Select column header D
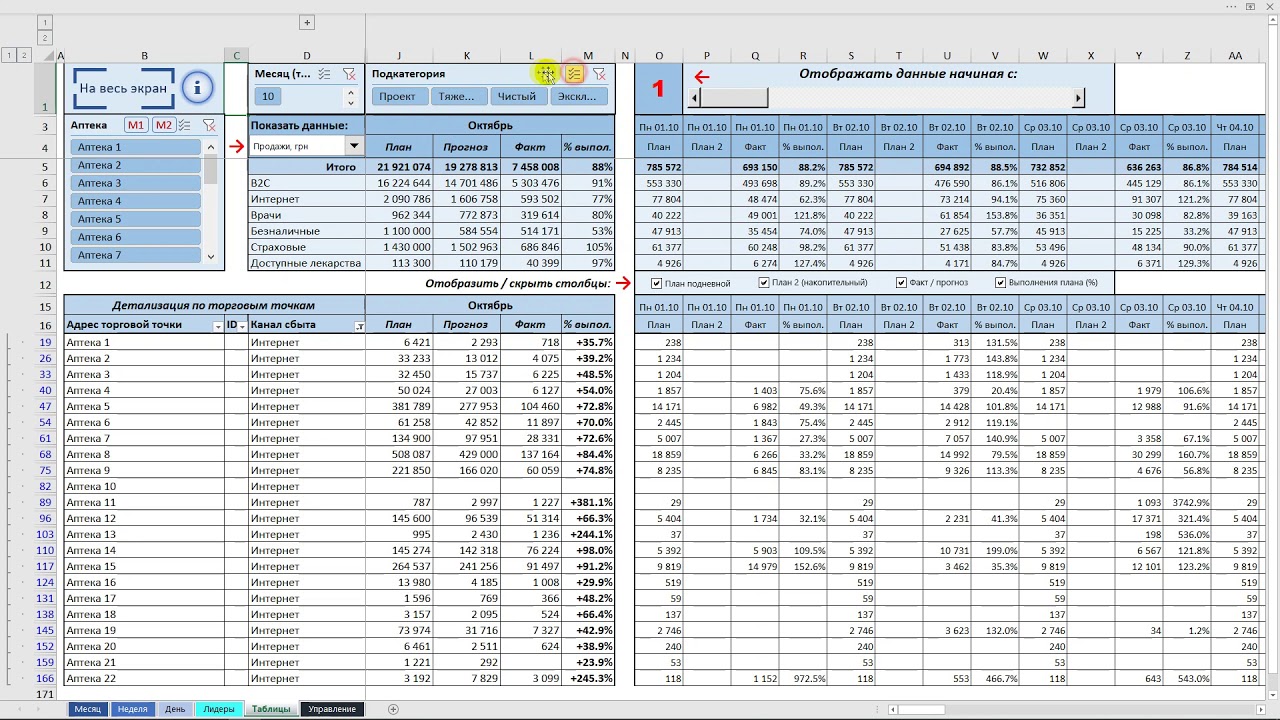 click(x=306, y=56)
